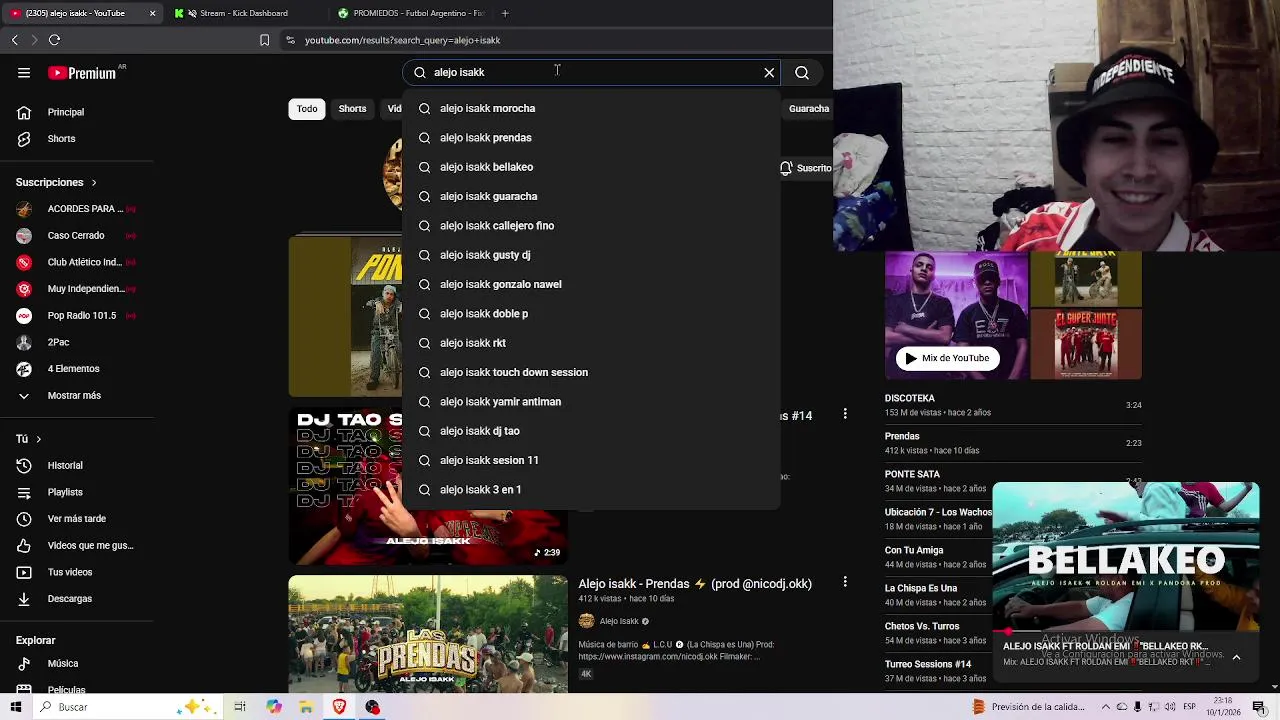Select suggestion alejo isakk guaracha
Viewport: 1280px width, 720px height.
(x=591, y=196)
